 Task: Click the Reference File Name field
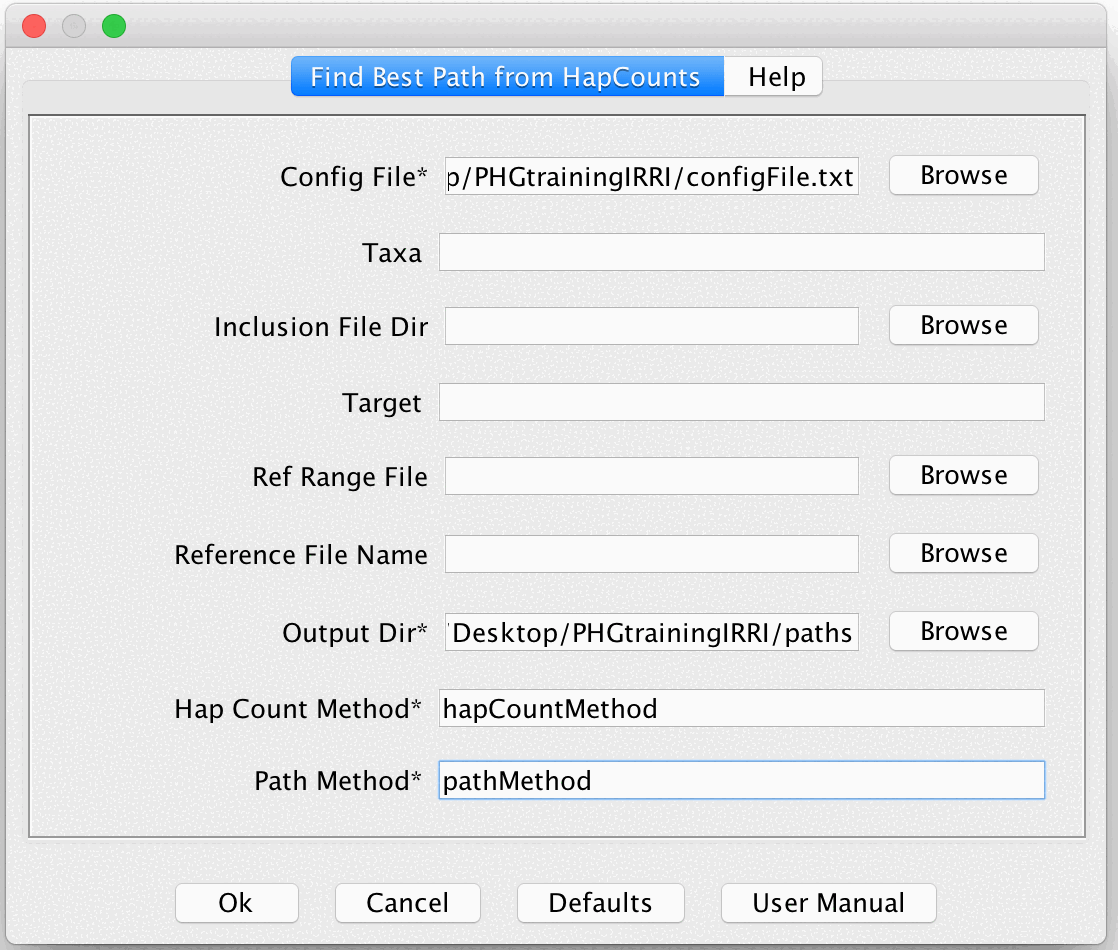tap(651, 554)
